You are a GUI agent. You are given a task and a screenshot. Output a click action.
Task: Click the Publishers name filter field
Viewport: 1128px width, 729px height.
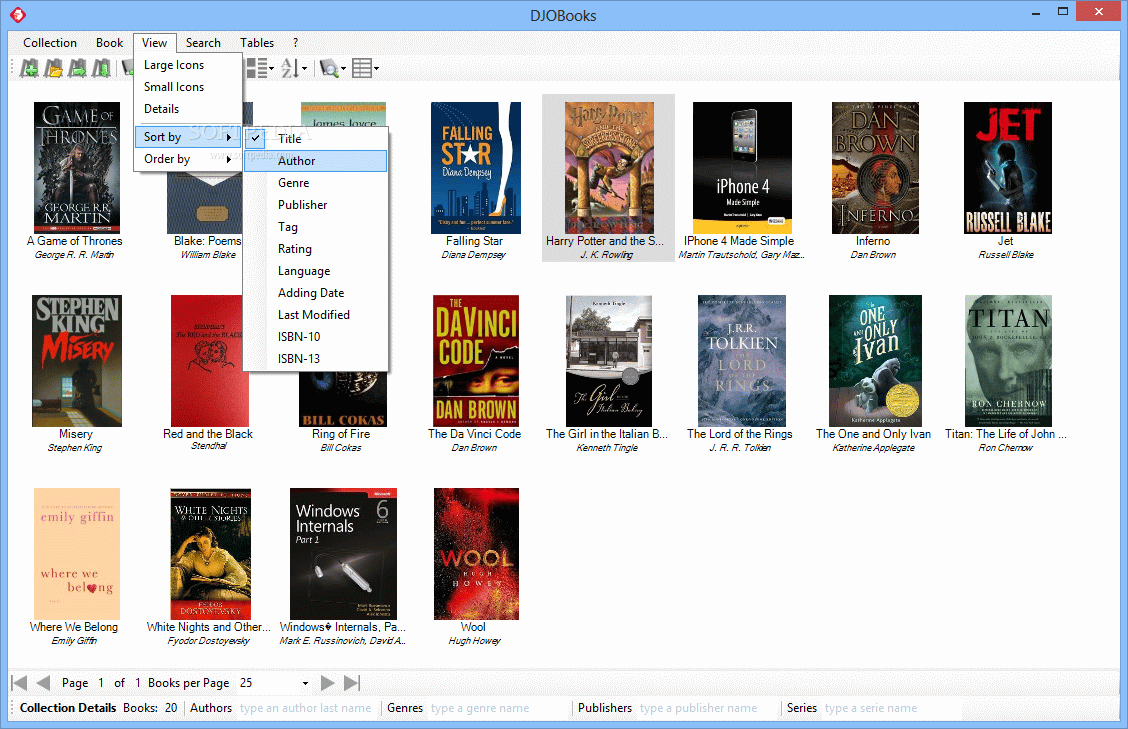coord(706,708)
